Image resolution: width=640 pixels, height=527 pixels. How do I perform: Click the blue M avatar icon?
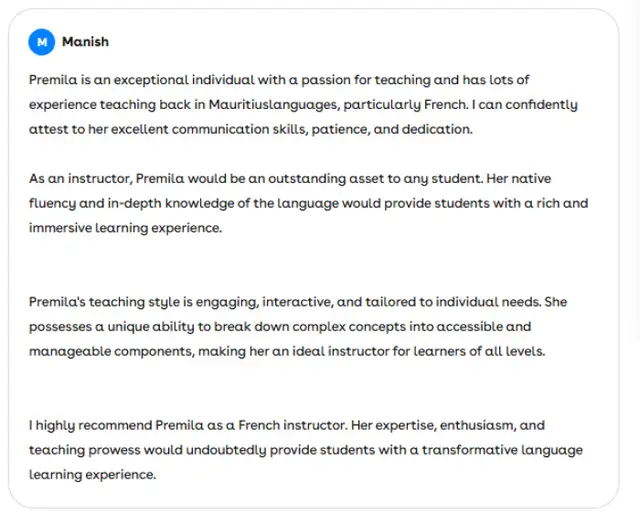(x=42, y=42)
